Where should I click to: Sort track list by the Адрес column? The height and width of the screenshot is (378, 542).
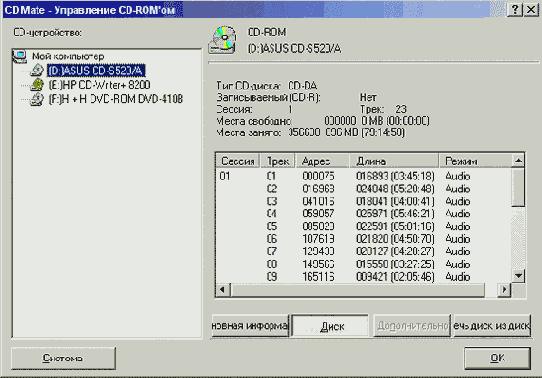[322, 161]
